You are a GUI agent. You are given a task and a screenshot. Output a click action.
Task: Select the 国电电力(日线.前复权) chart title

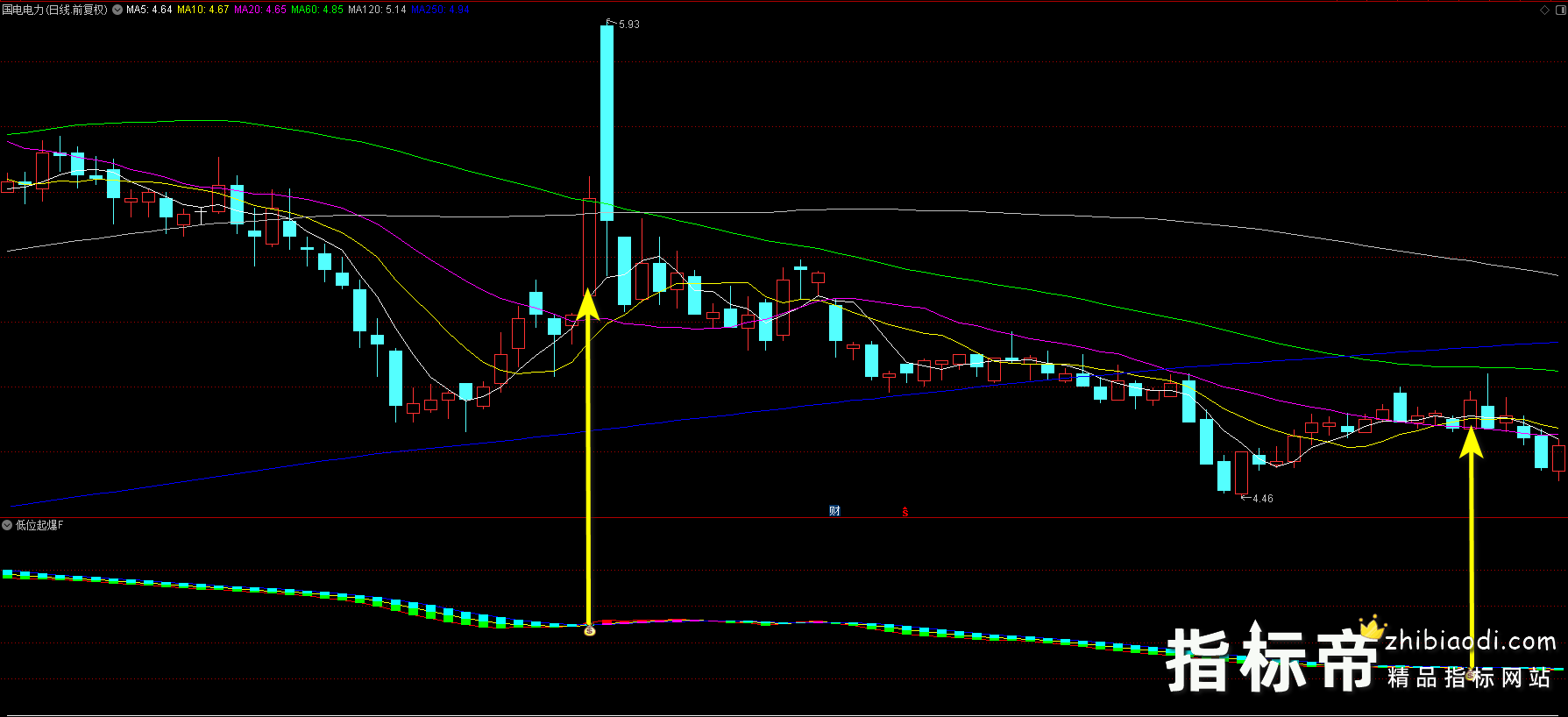click(x=54, y=10)
